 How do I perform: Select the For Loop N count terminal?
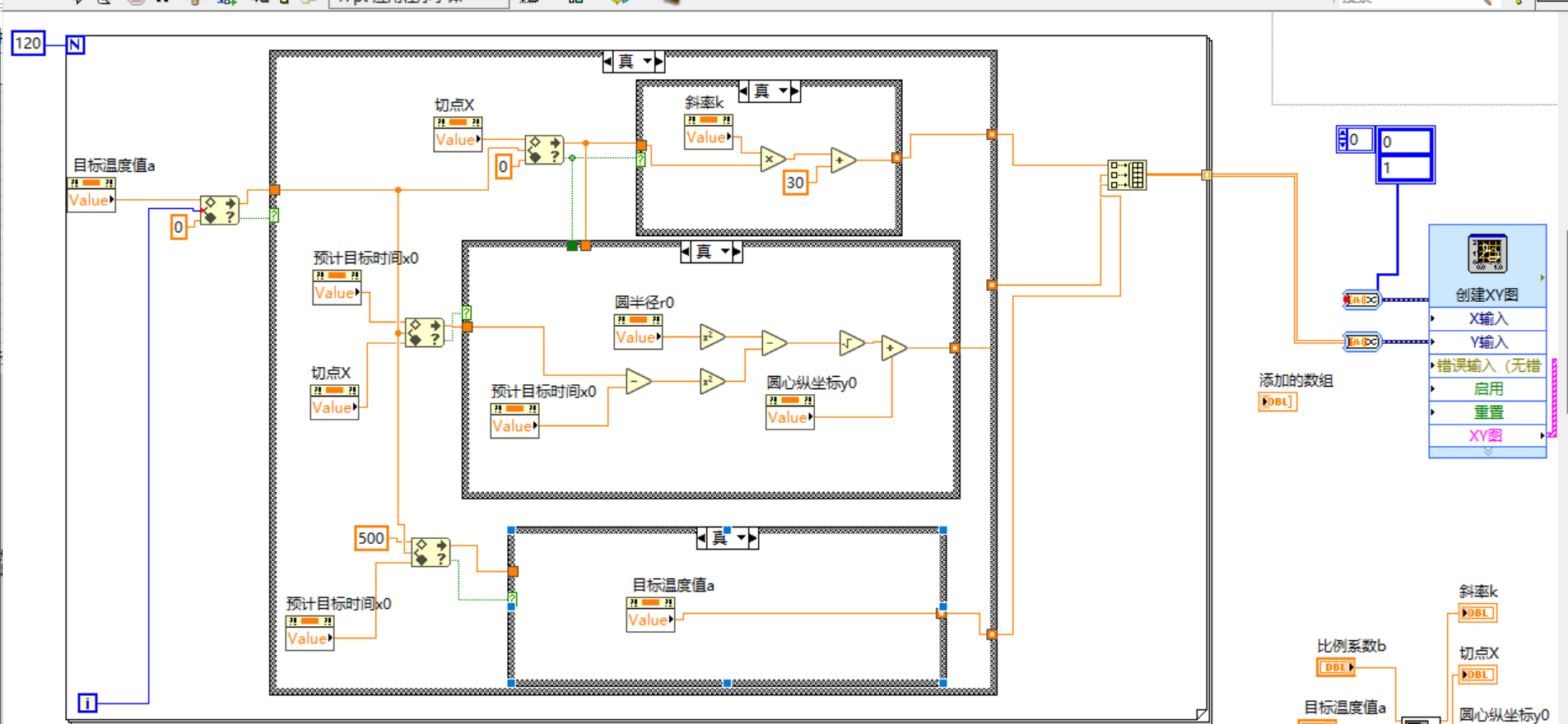click(x=75, y=44)
